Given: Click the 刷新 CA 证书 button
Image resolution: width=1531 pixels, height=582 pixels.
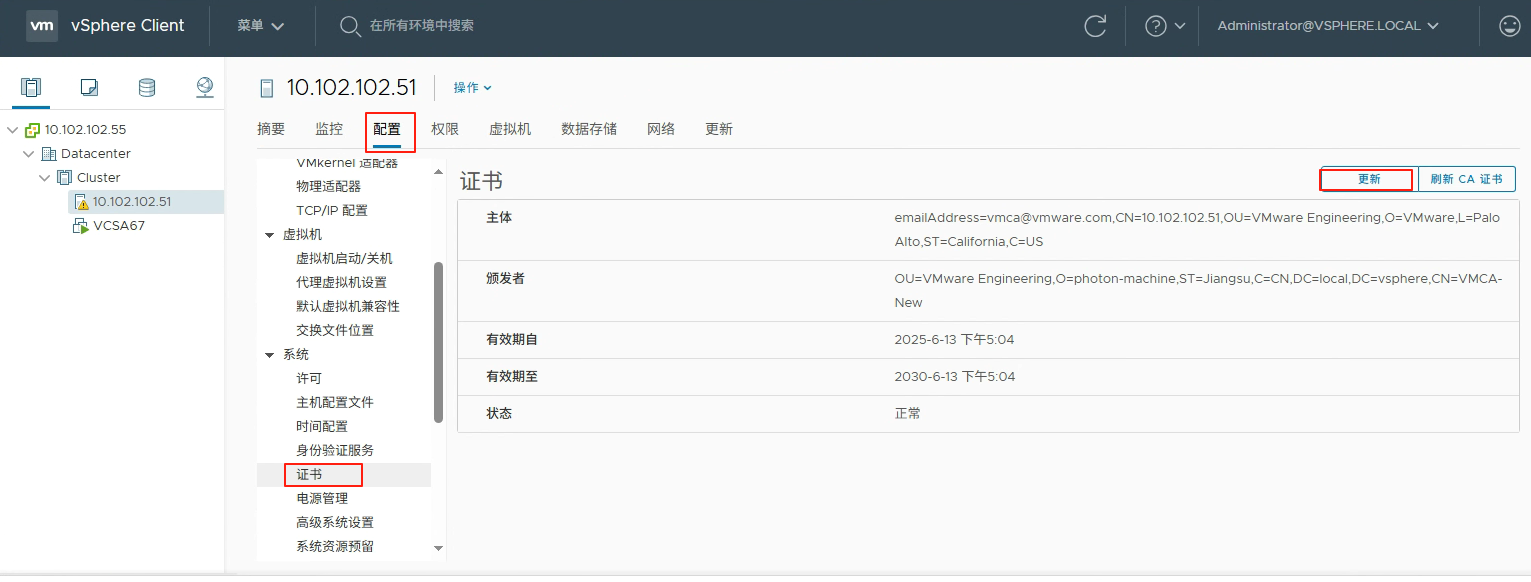Looking at the screenshot, I should (x=1466, y=179).
